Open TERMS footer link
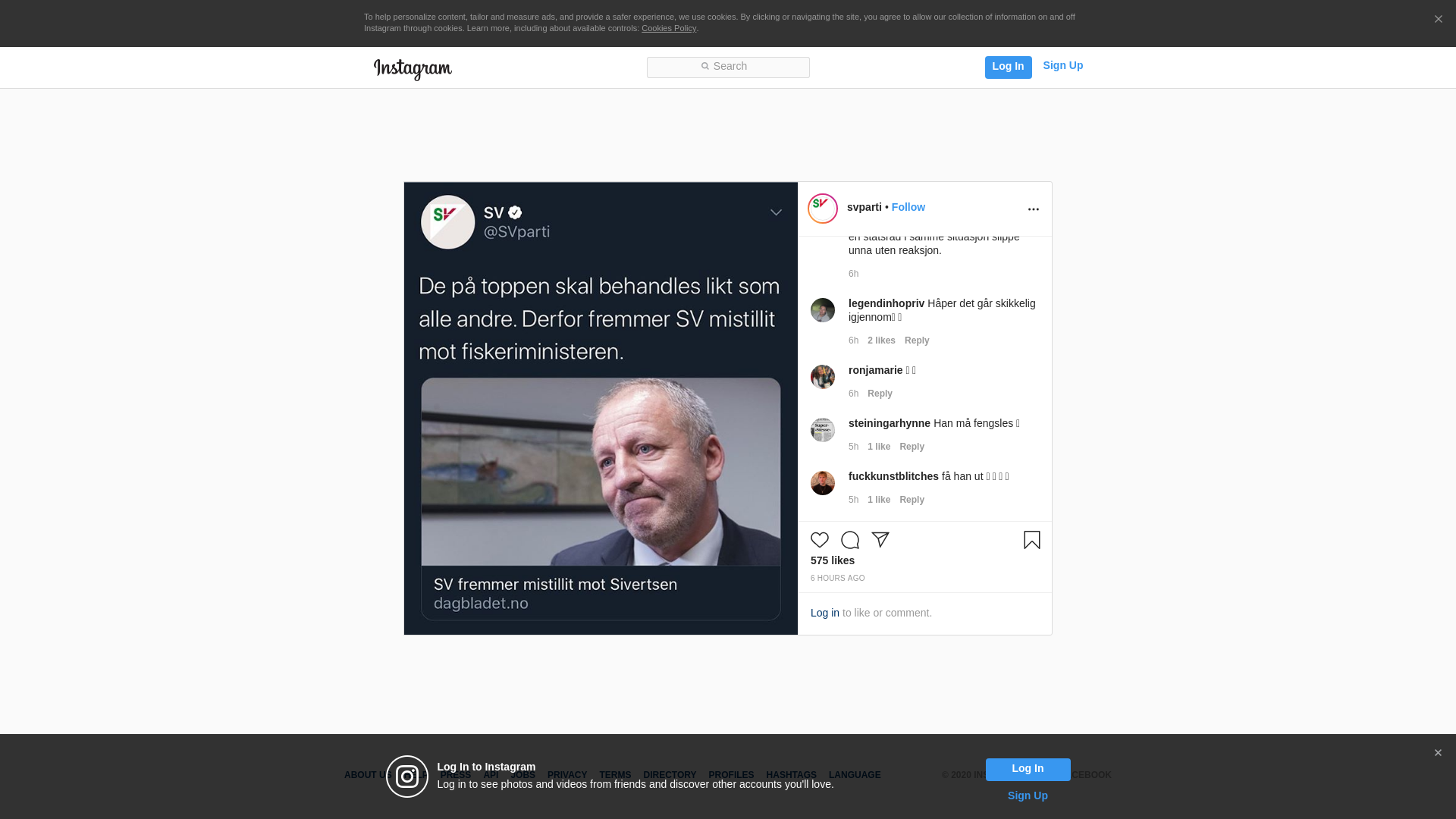The width and height of the screenshot is (1456, 819). point(615,775)
